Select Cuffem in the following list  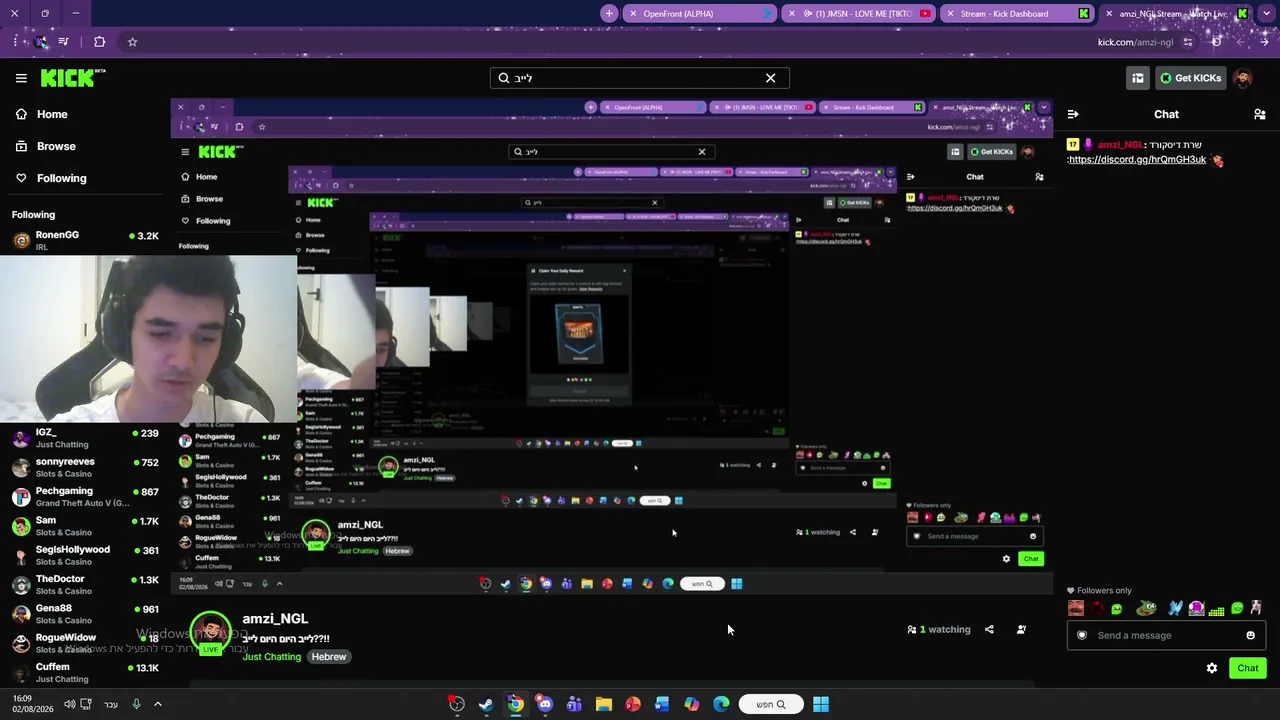coord(84,672)
